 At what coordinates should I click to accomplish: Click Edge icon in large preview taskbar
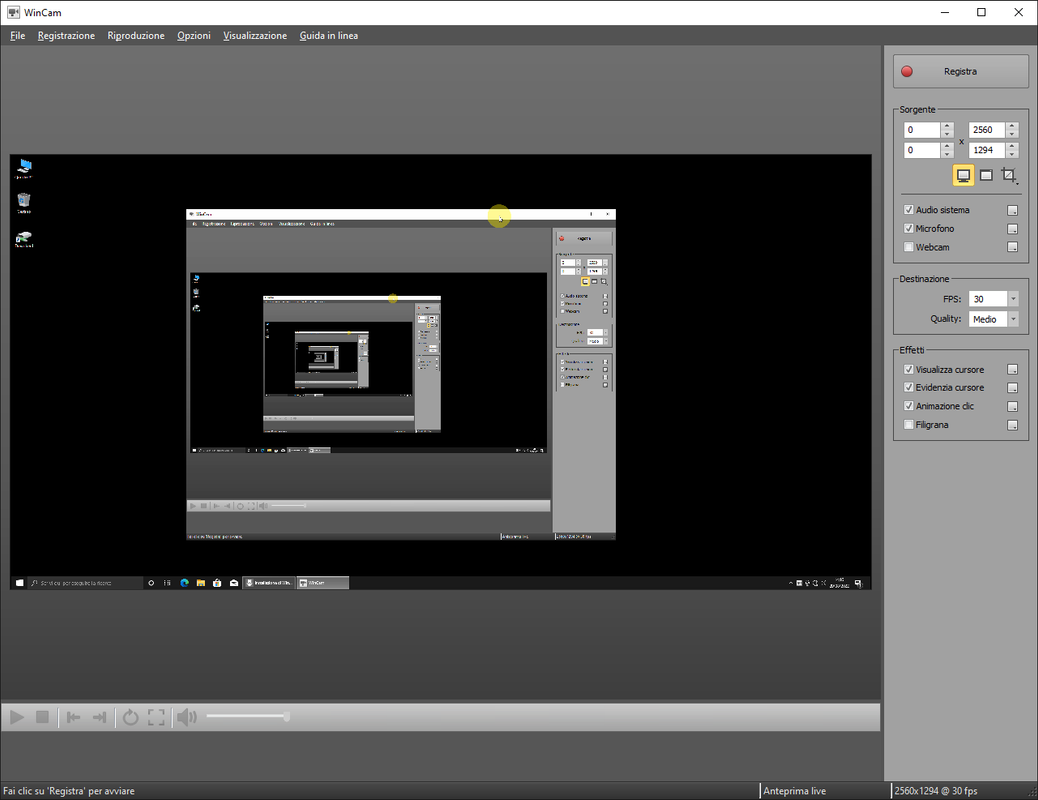185,583
